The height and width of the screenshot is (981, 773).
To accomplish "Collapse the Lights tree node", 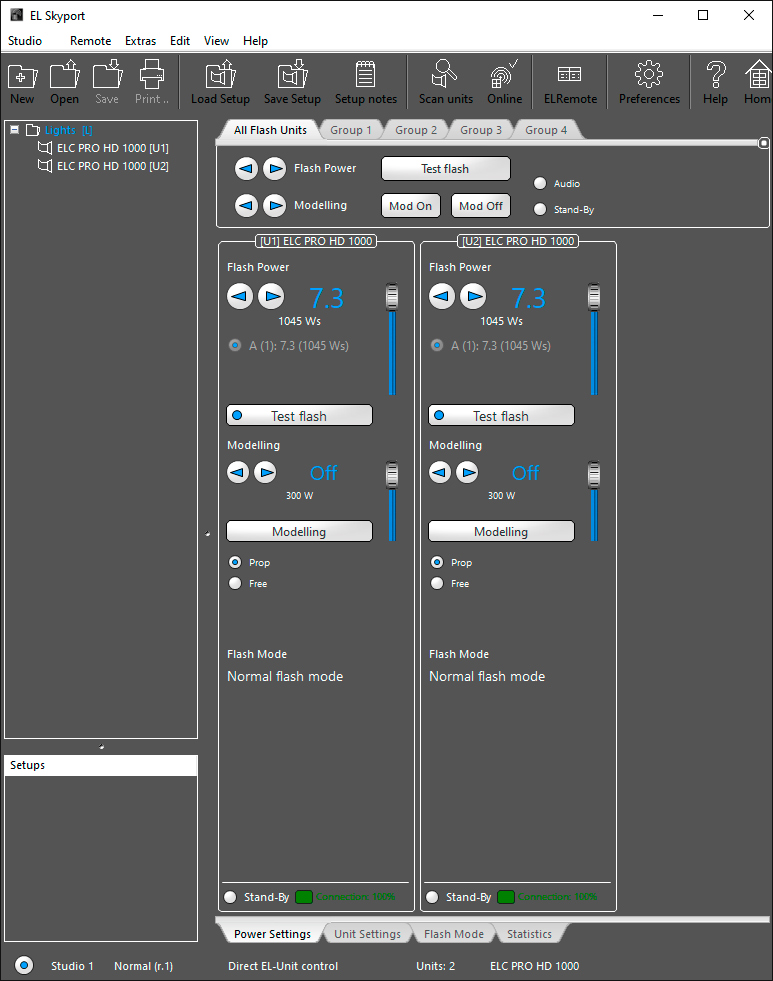I will (15, 130).
